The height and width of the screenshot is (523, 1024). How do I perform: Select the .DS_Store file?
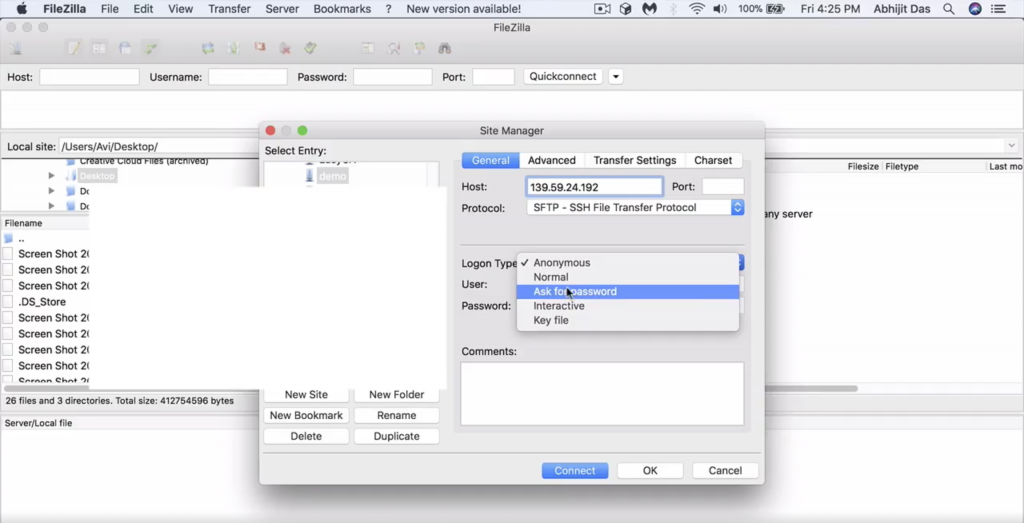[42, 302]
